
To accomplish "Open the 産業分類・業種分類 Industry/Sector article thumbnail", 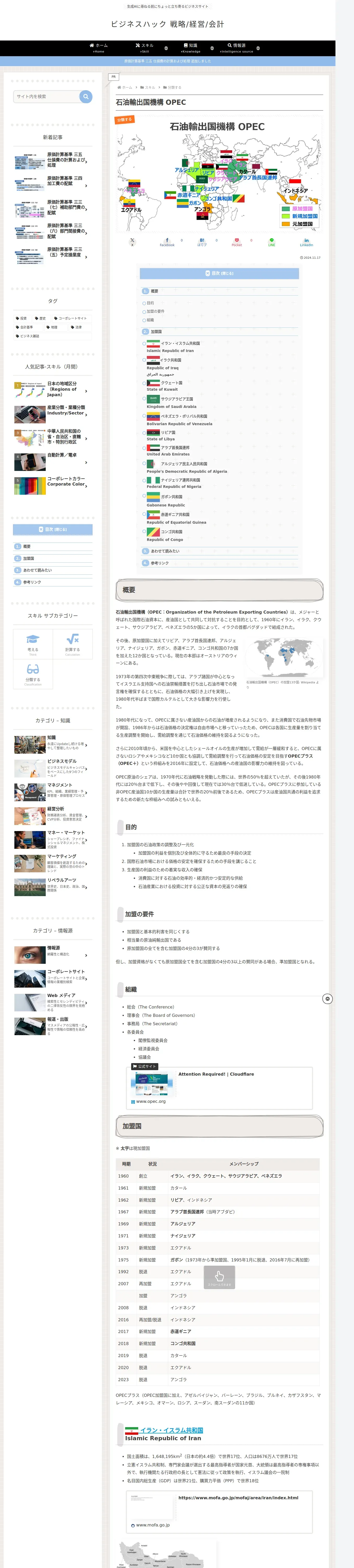I will pyautogui.click(x=30, y=414).
